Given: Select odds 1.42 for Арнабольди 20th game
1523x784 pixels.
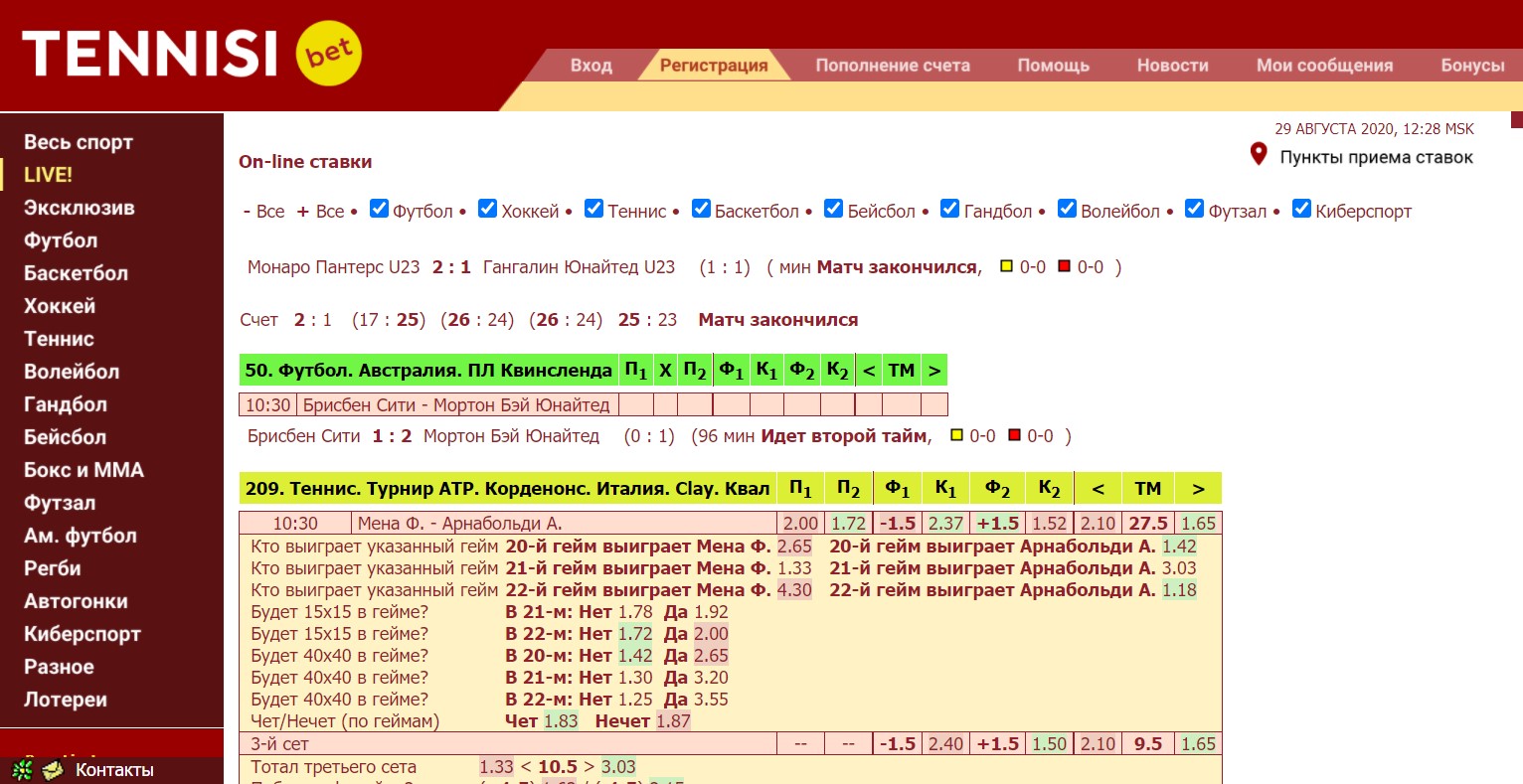Looking at the screenshot, I should tap(1179, 547).
